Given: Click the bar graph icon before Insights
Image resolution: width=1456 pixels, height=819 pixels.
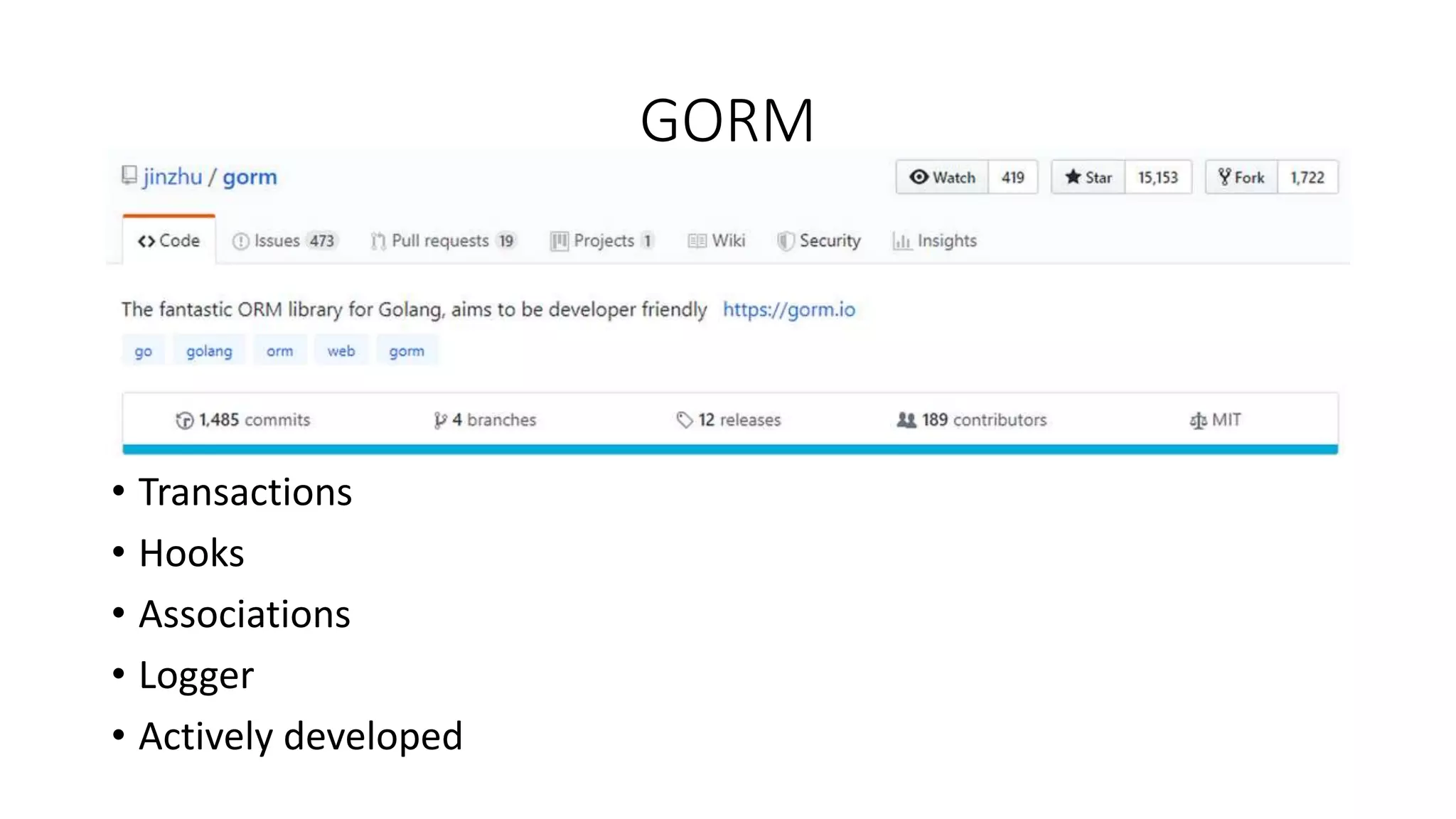Looking at the screenshot, I should point(901,242).
